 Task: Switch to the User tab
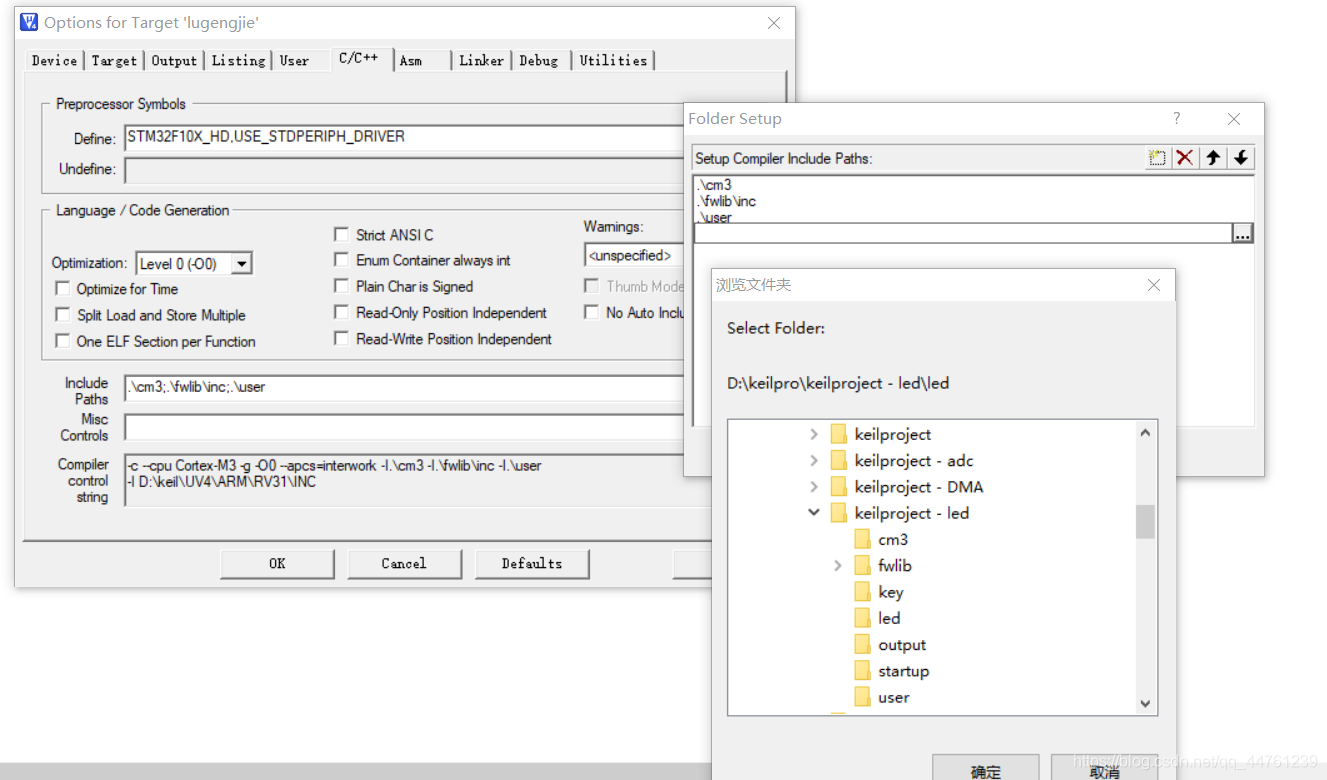click(x=294, y=61)
